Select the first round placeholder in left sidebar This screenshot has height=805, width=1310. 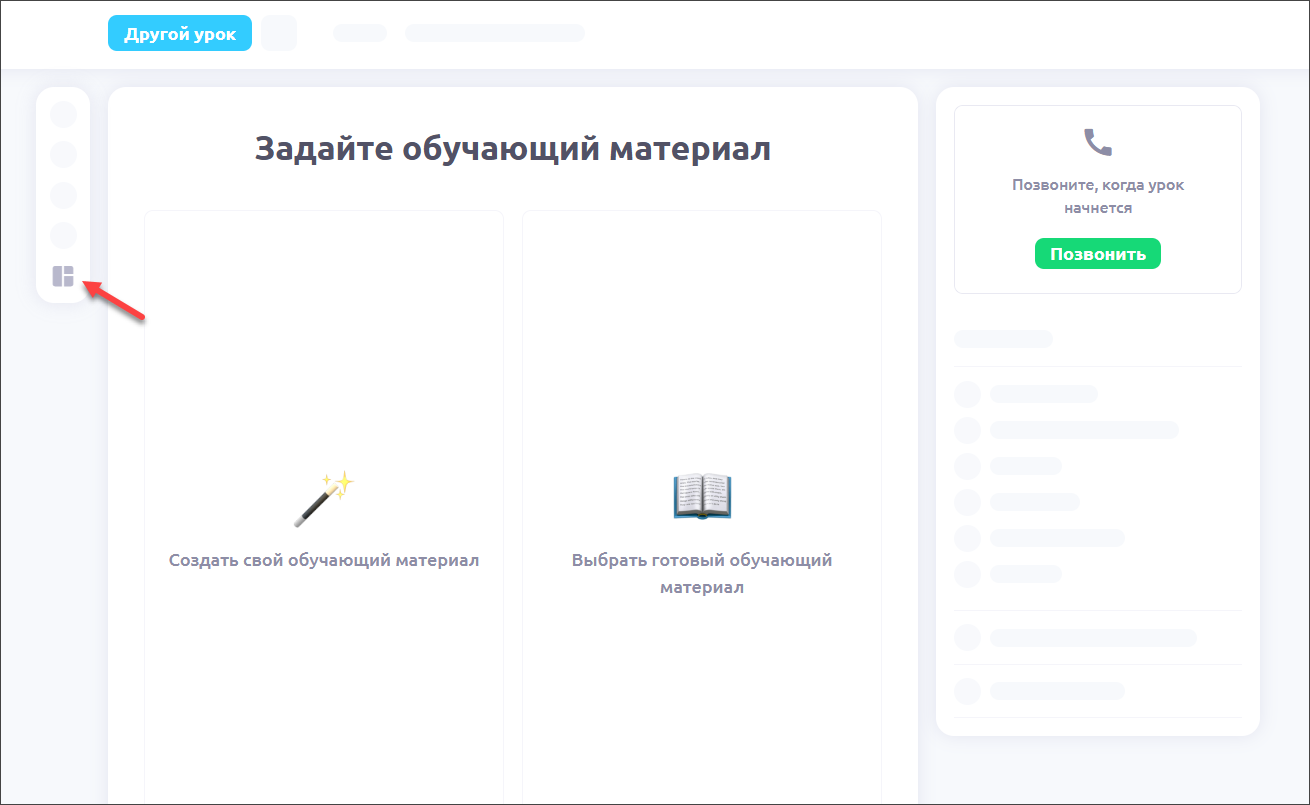click(x=63, y=114)
